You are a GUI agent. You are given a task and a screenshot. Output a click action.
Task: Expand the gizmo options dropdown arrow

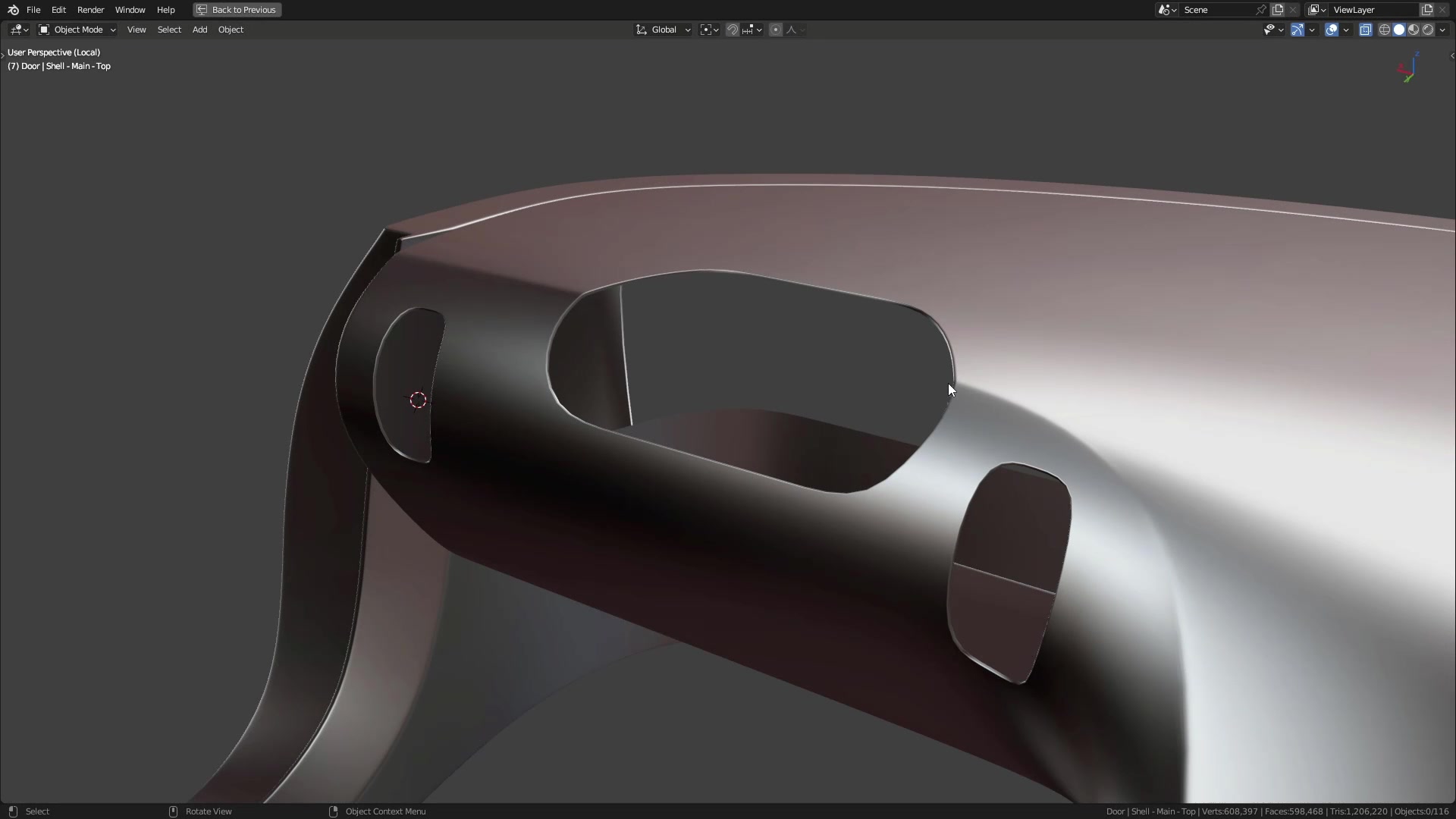click(1312, 30)
